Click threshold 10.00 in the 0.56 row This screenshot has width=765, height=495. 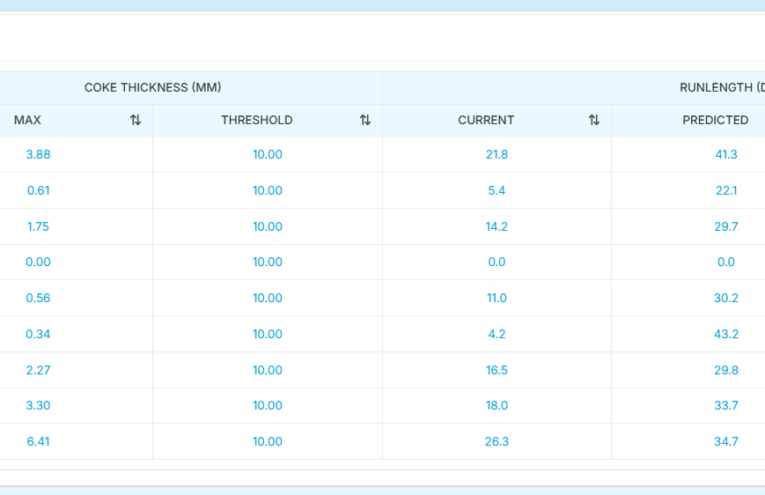pos(267,298)
